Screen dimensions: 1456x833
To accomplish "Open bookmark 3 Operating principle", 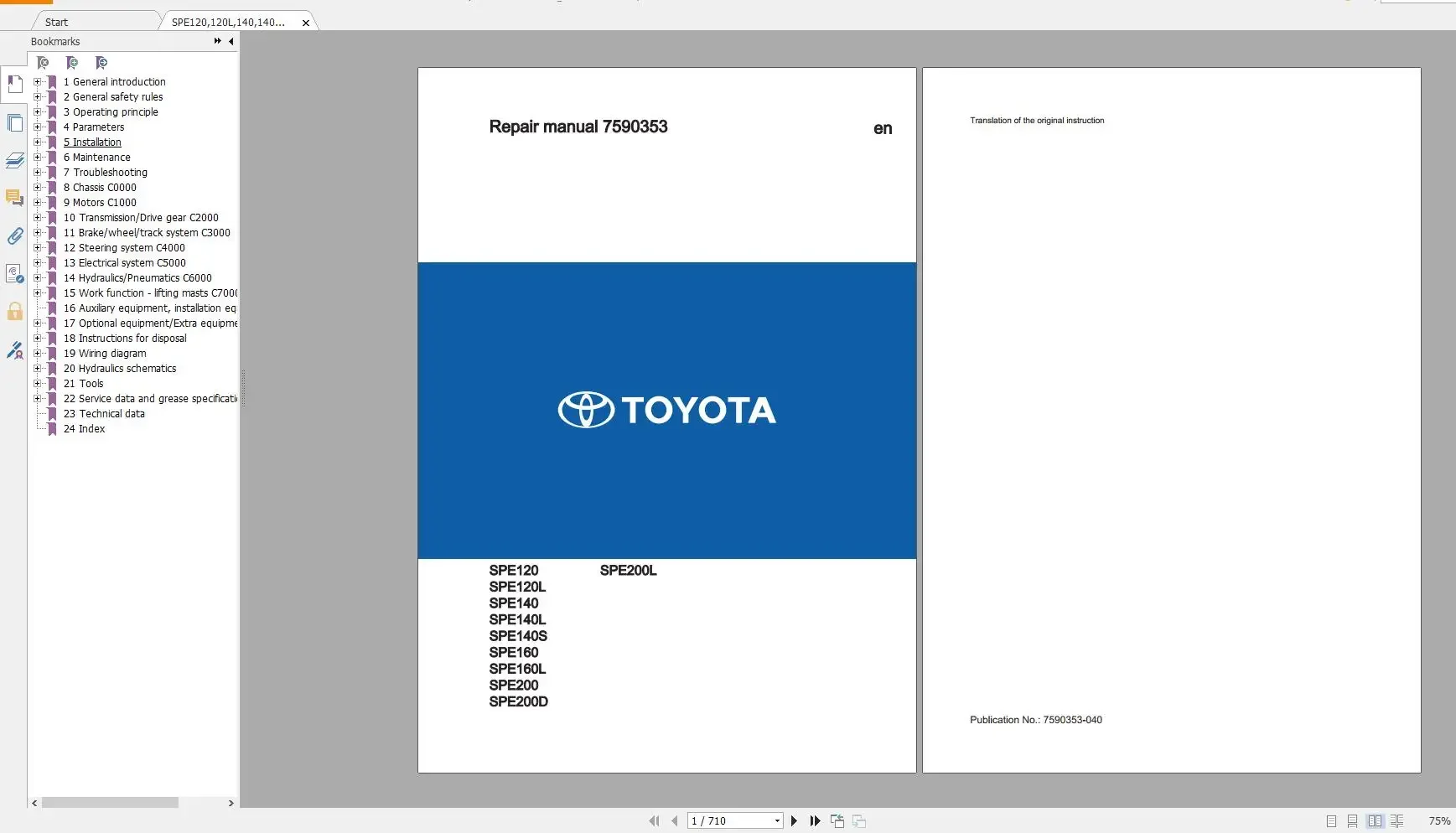I will coord(111,112).
